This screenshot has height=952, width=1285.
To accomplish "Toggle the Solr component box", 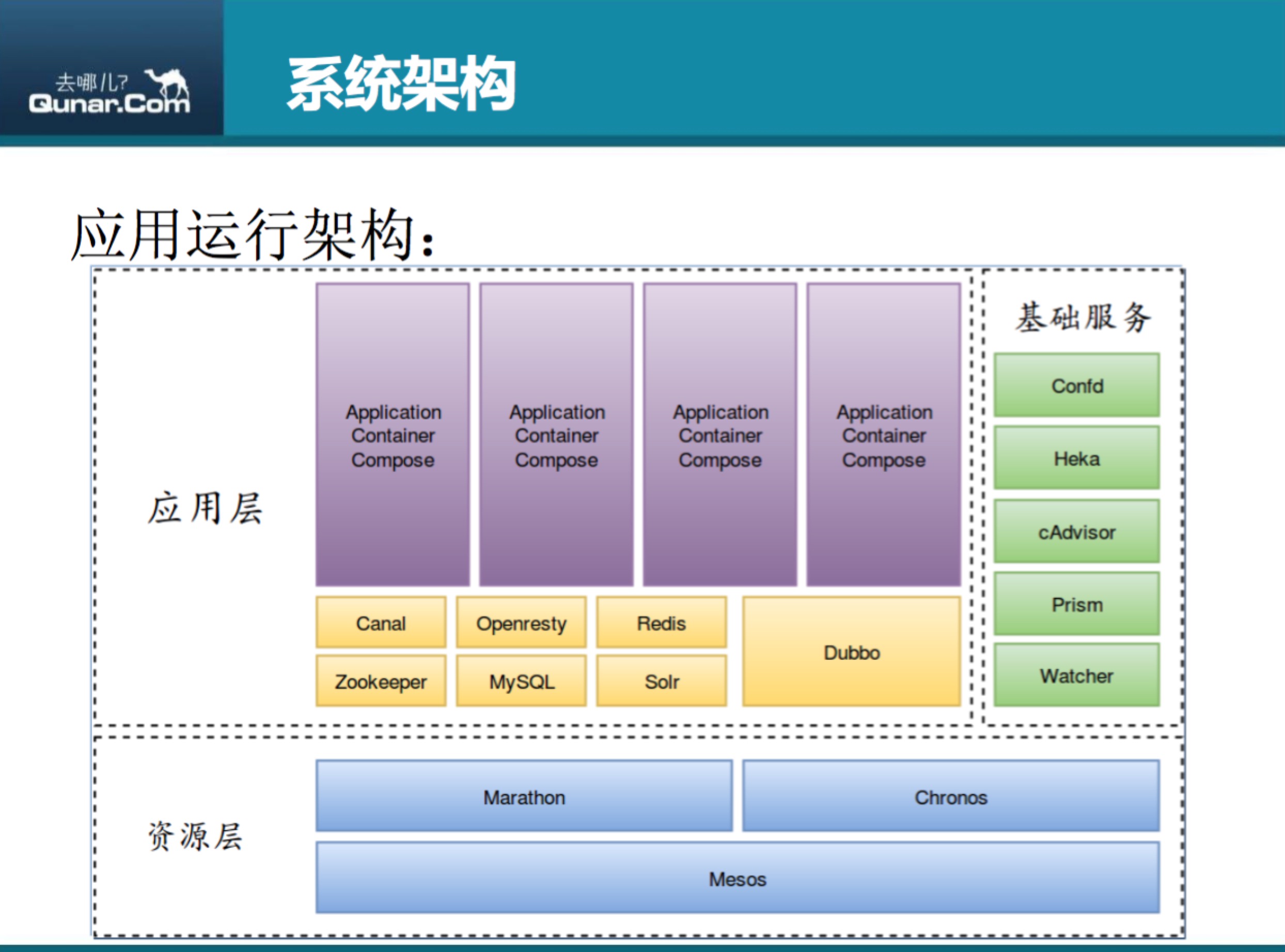I will [661, 681].
